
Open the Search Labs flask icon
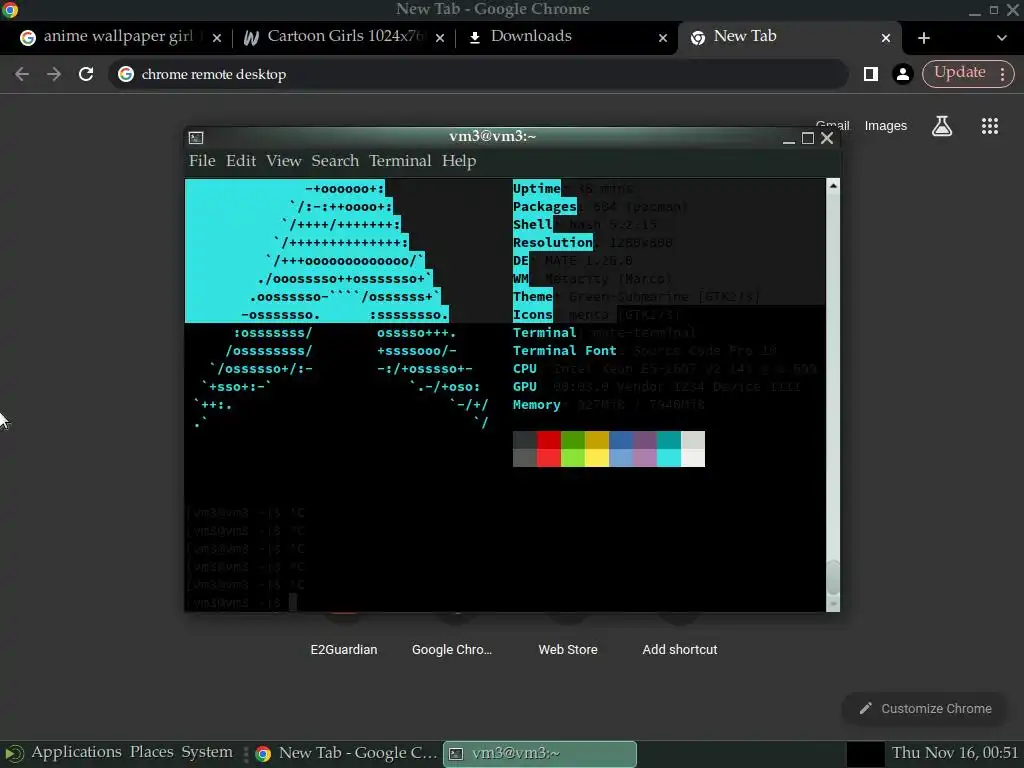pyautogui.click(x=942, y=125)
